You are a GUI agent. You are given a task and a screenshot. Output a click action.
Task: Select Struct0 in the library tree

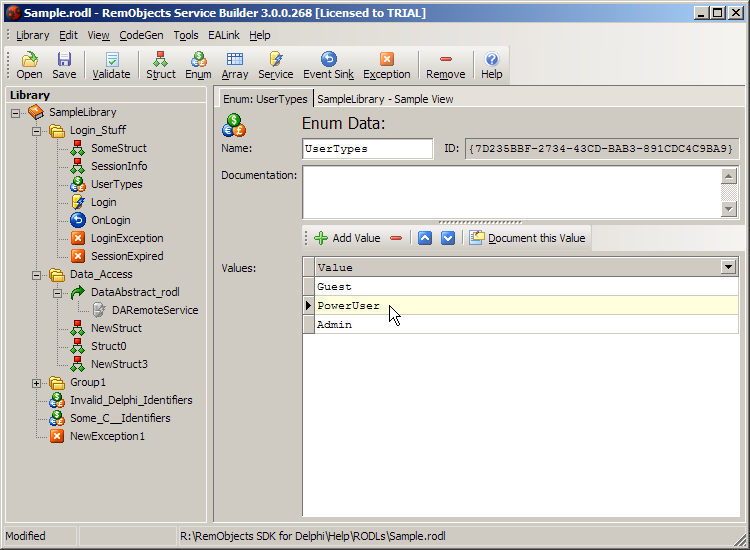click(109, 346)
